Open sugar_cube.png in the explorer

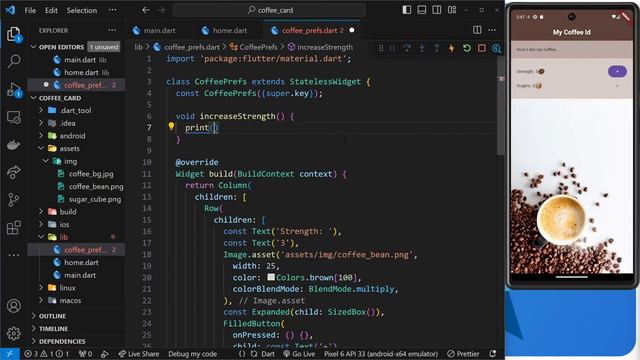[95, 199]
